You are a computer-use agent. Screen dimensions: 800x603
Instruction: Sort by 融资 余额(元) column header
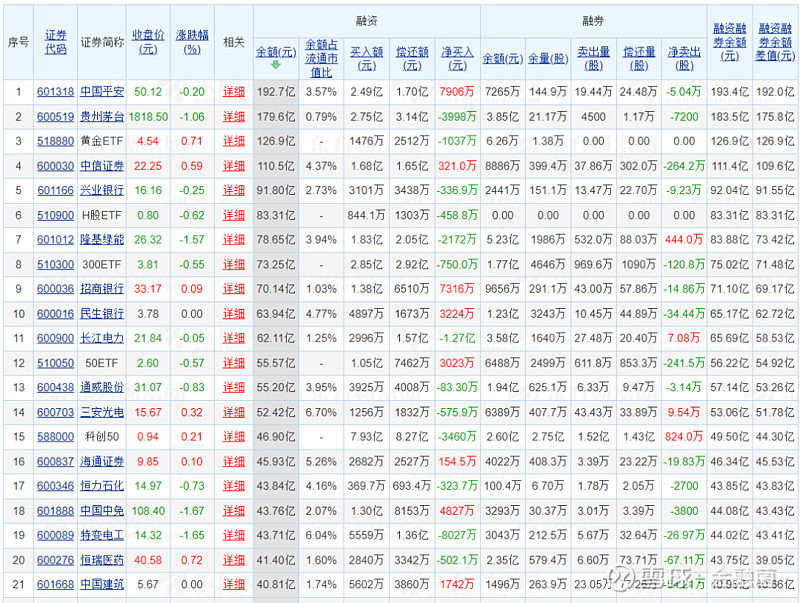(276, 52)
